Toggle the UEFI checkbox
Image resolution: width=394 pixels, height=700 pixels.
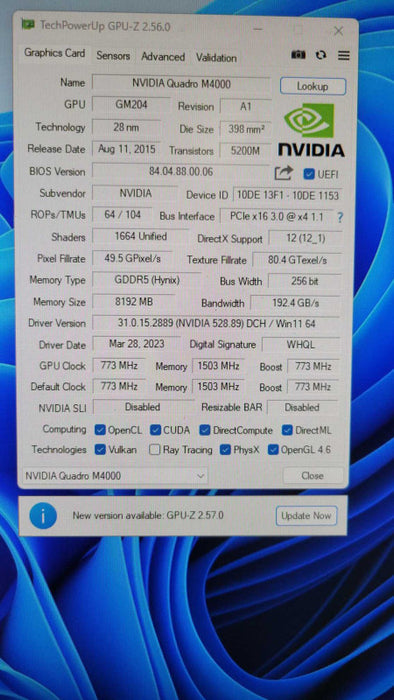(x=308, y=174)
